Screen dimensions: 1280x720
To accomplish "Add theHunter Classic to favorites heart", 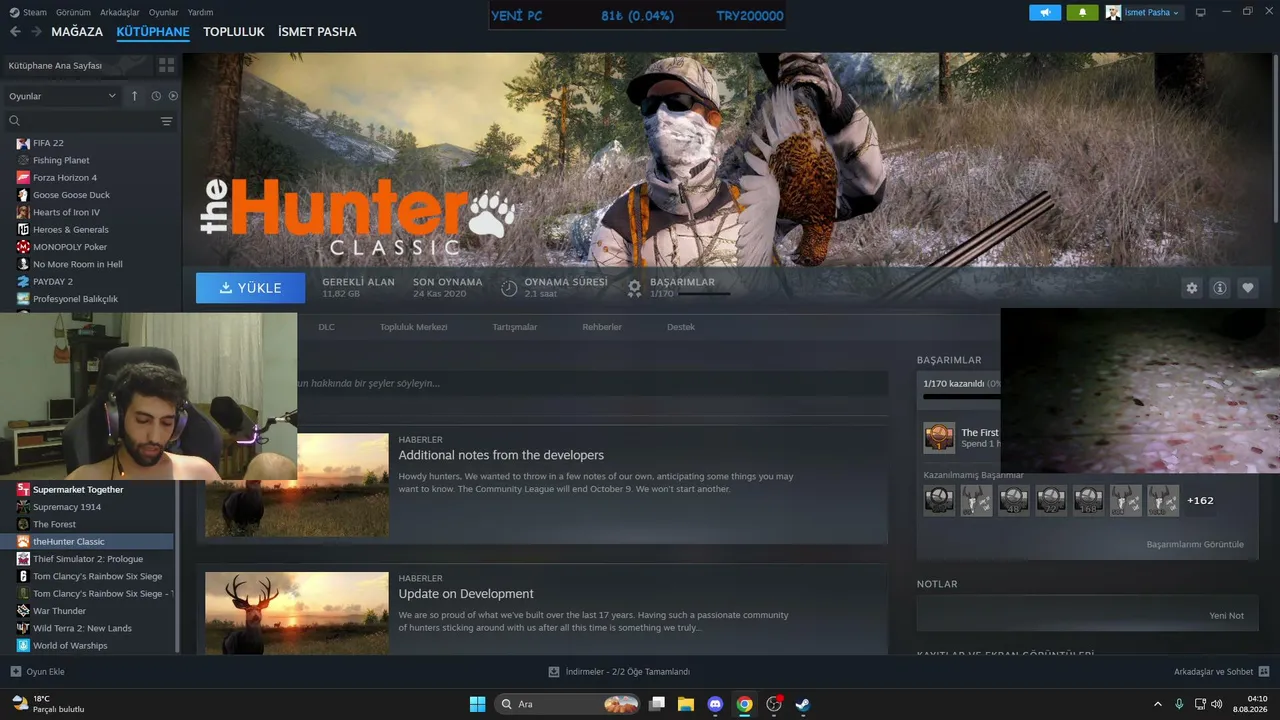I will click(1248, 288).
